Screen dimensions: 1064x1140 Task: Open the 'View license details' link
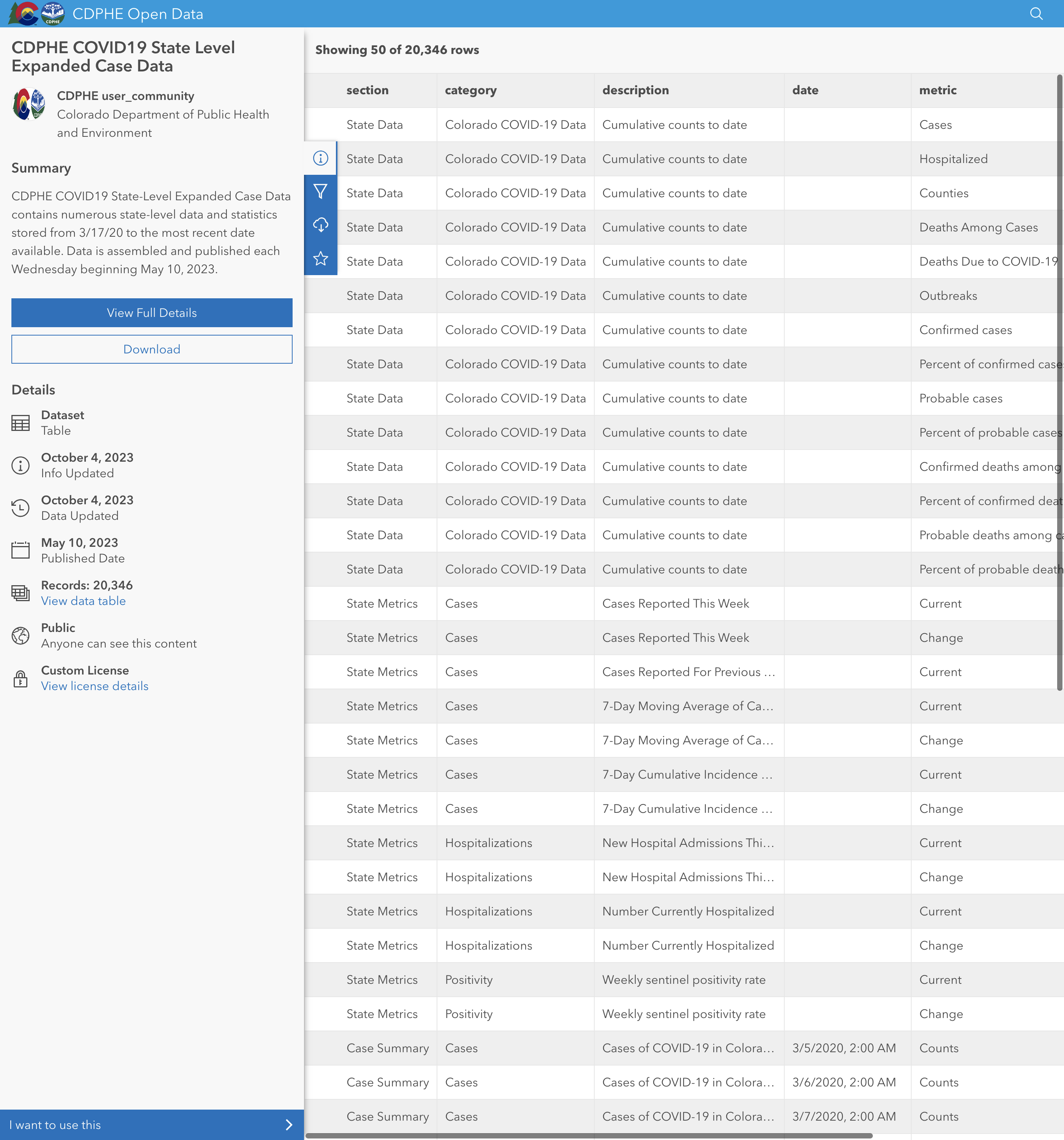(x=95, y=686)
